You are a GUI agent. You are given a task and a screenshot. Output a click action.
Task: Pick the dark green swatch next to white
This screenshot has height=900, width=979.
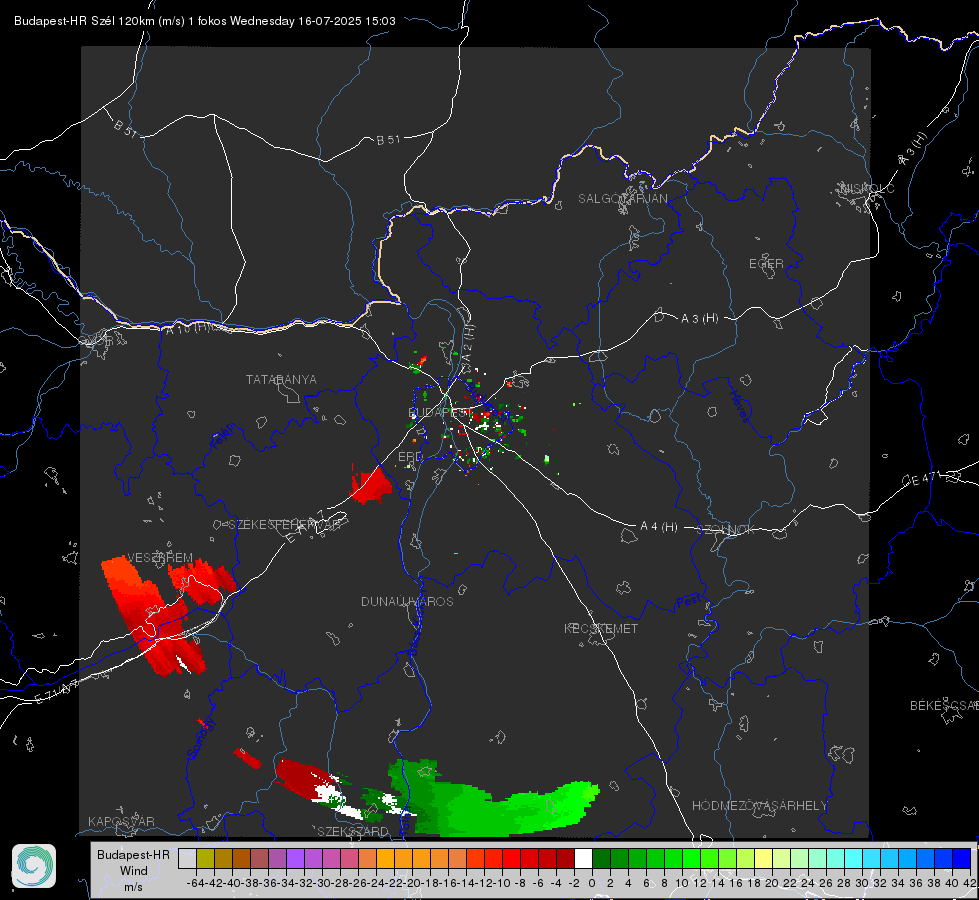(x=601, y=859)
